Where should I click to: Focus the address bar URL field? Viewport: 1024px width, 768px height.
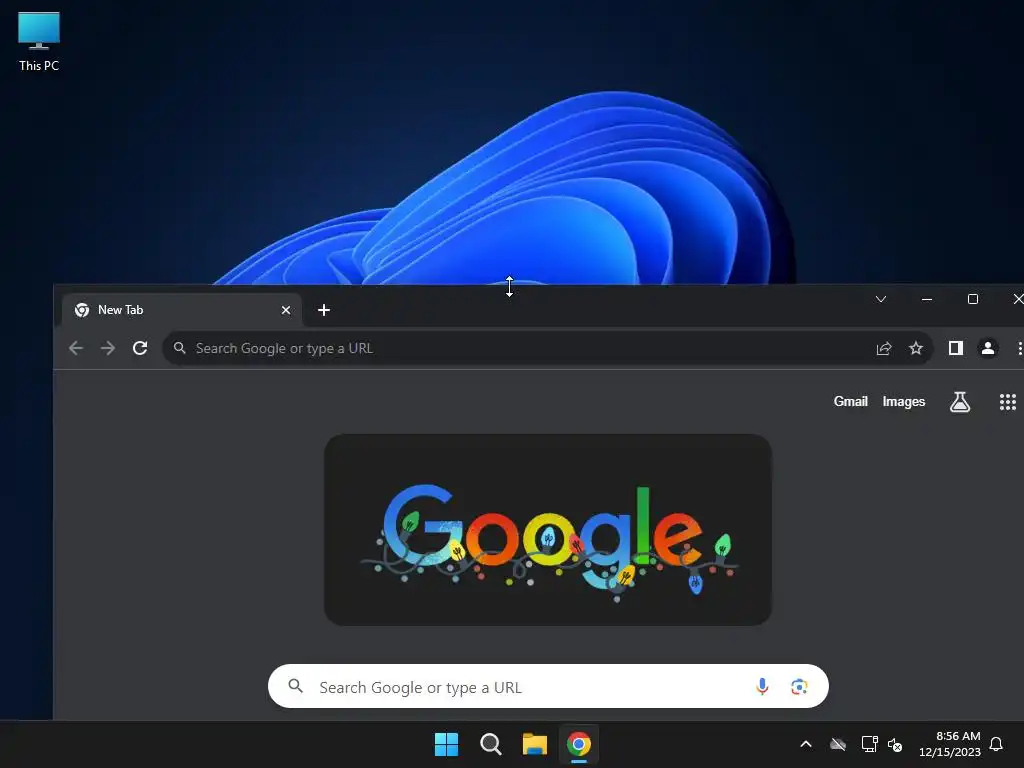click(547, 348)
